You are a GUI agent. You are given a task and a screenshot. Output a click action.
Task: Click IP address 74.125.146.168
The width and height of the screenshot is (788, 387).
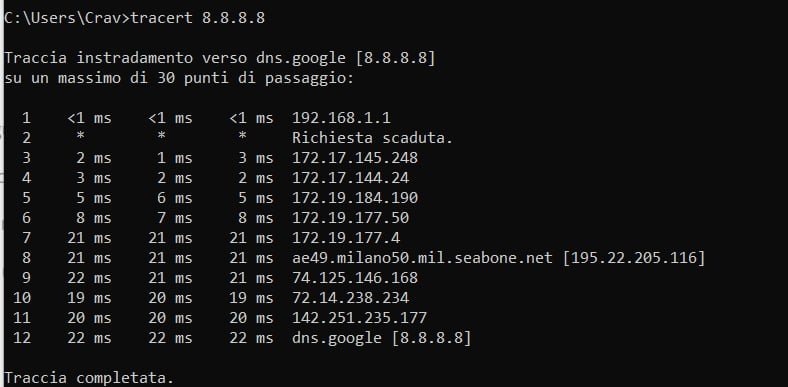355,278
